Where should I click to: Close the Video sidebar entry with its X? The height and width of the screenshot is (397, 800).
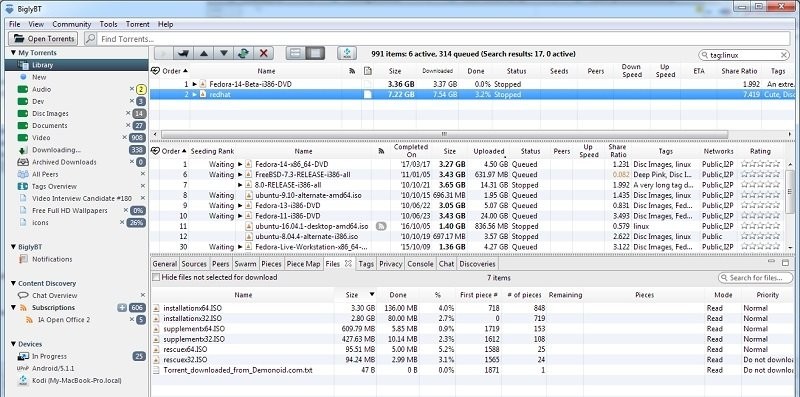coord(124,137)
